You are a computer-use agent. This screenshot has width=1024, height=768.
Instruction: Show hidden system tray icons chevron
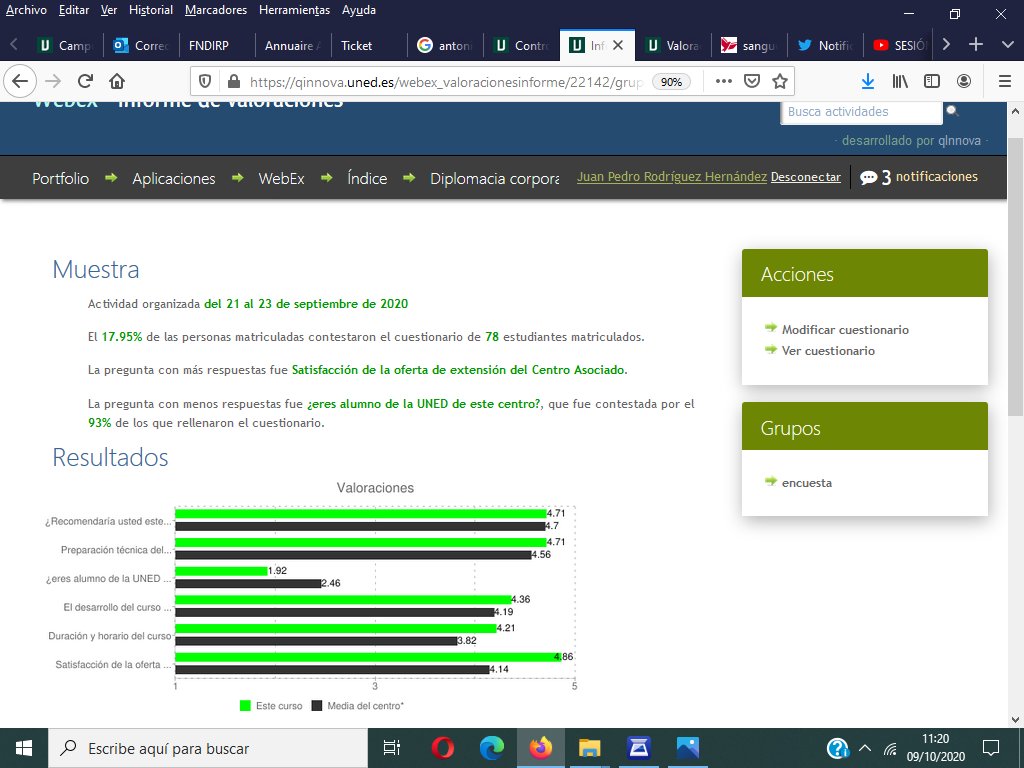pyautogui.click(x=865, y=748)
